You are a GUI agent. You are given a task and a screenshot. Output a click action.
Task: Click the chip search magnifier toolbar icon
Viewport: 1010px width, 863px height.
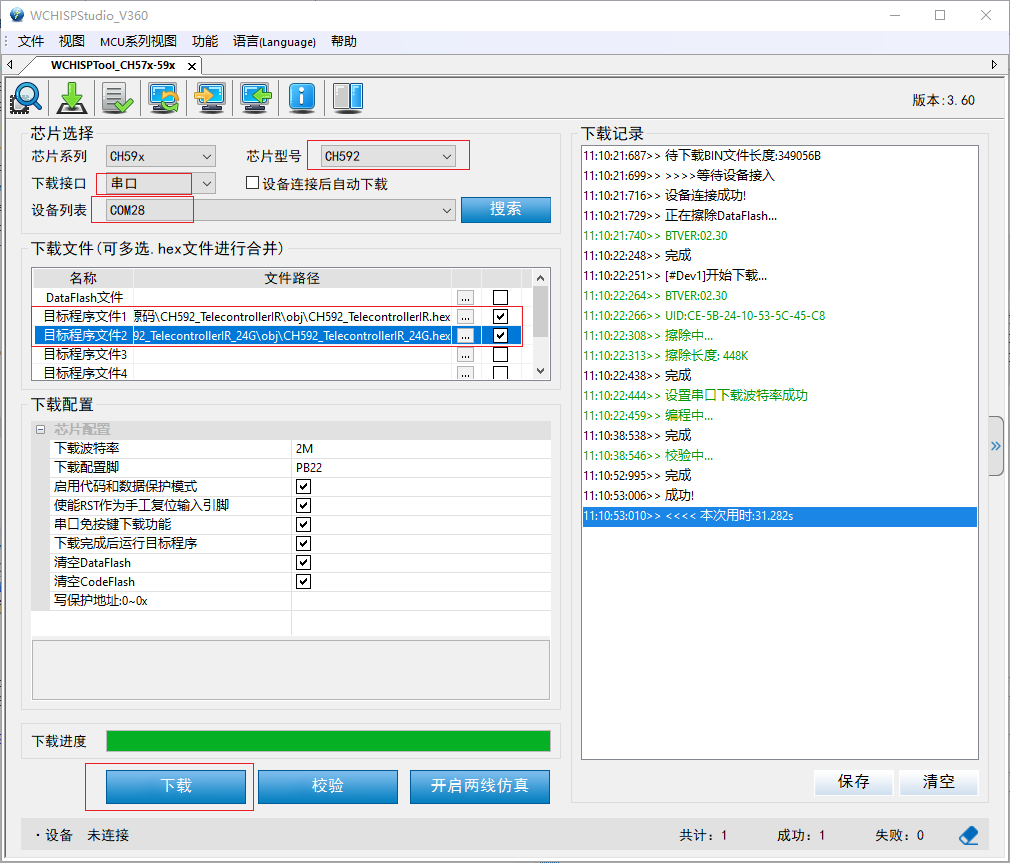coord(26,98)
